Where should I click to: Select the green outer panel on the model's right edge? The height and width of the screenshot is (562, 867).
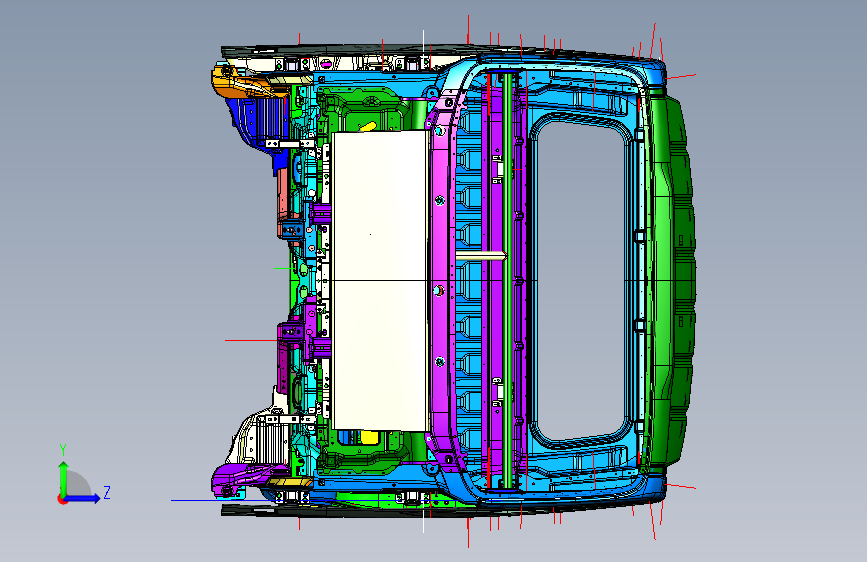tap(672, 280)
